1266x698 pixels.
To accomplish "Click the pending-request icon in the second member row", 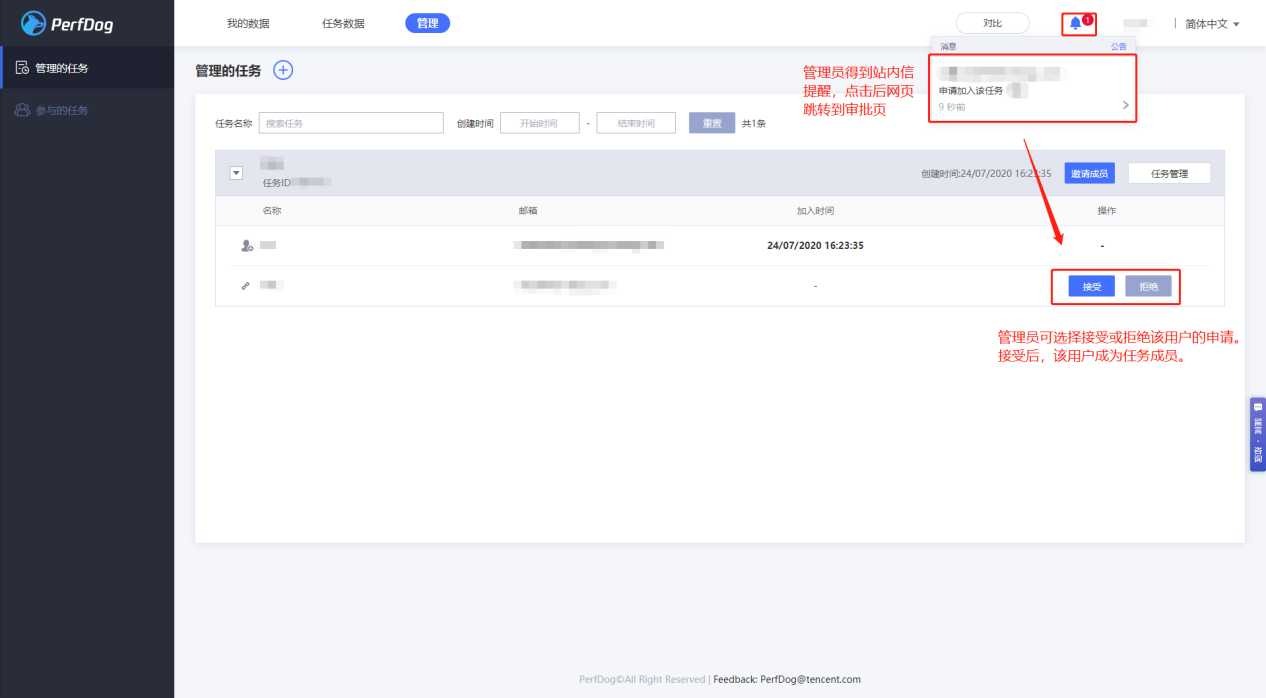I will pos(246,286).
